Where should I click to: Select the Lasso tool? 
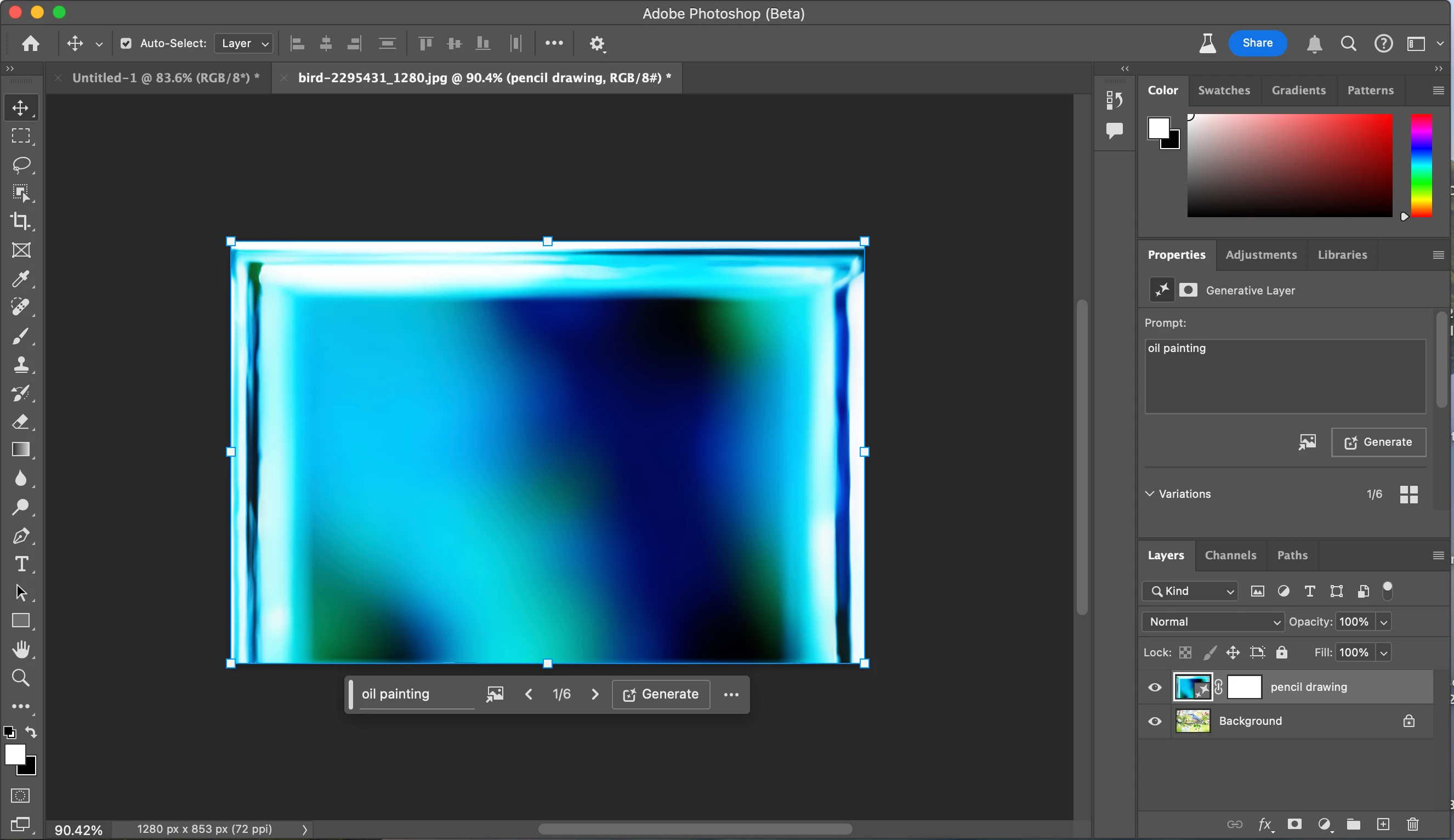pyautogui.click(x=21, y=164)
